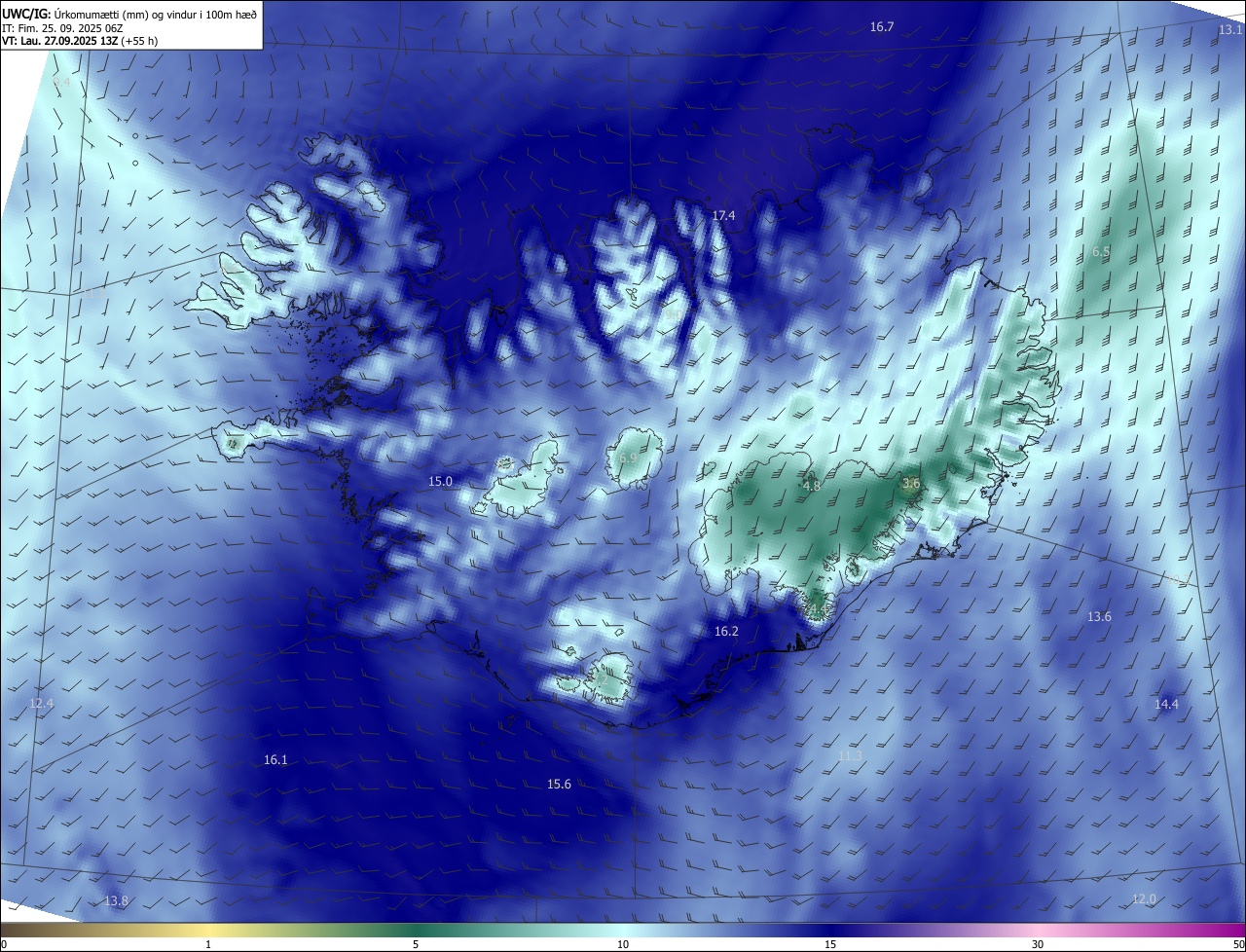Image resolution: width=1246 pixels, height=952 pixels.
Task: Click the 3.6 value on the large glacier
Action: (911, 484)
